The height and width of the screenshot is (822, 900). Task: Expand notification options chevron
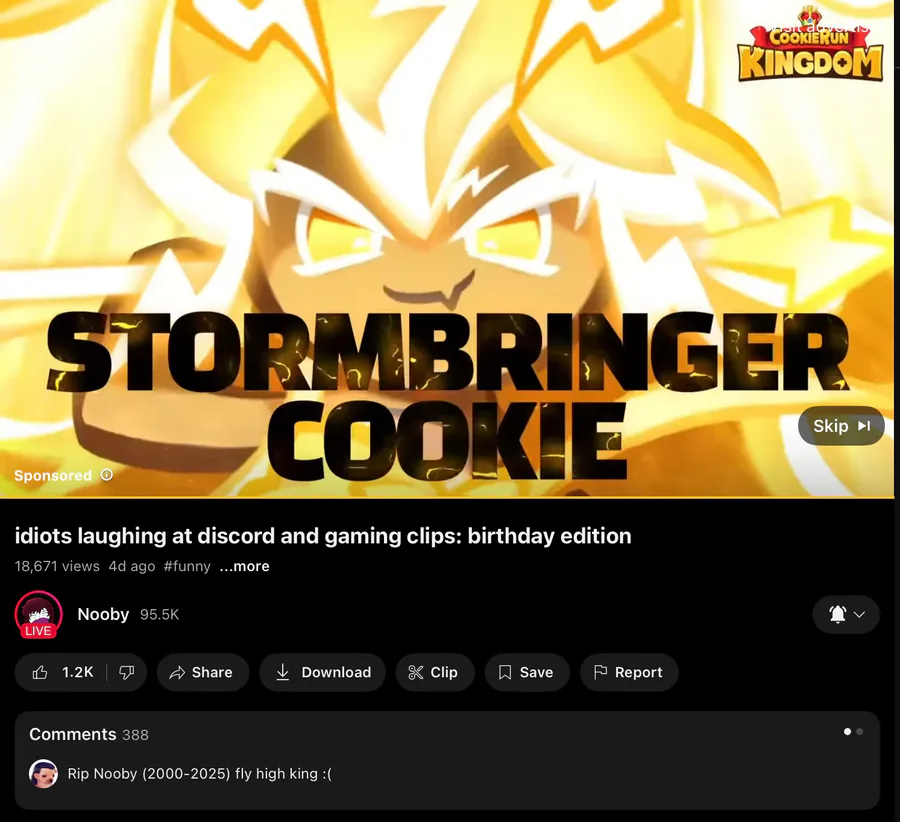tap(860, 614)
